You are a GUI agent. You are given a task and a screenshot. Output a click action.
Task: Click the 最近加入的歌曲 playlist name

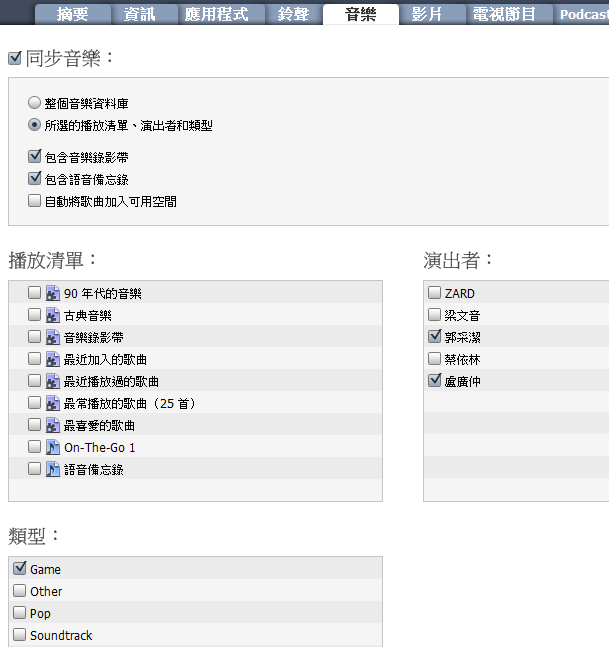point(105,360)
